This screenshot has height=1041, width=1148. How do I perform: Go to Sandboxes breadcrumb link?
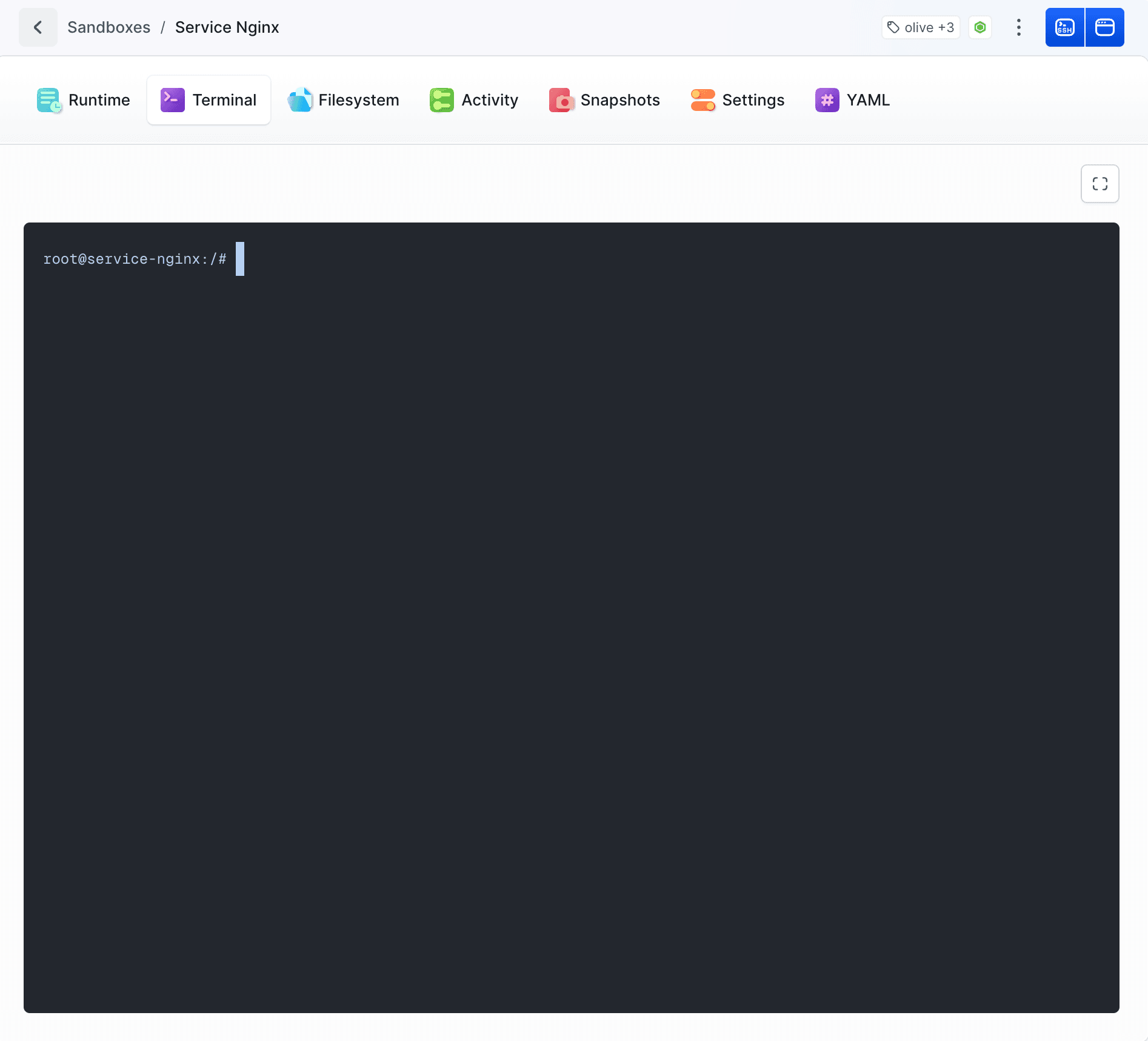click(x=108, y=27)
